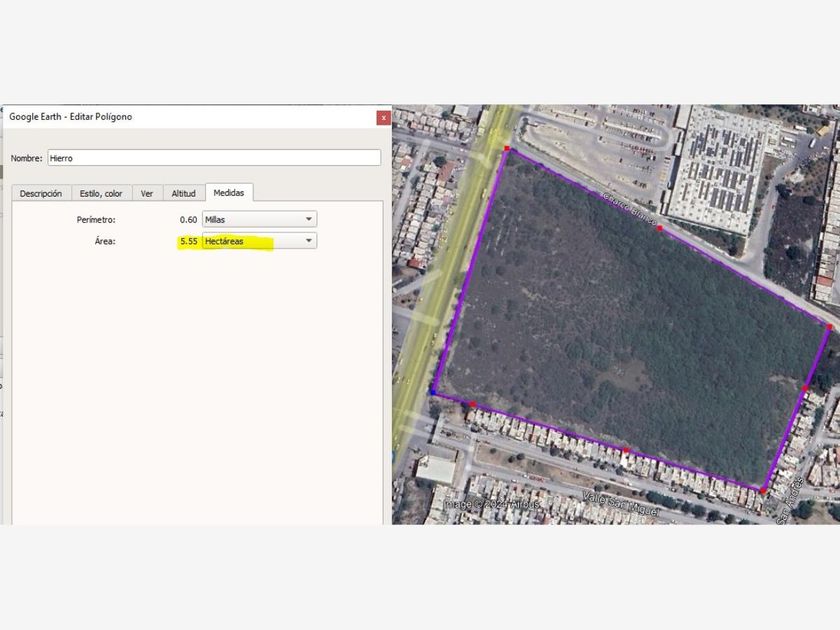Viewport: 840px width, 630px height.
Task: Click the arrow of the Millas combo box
Action: (x=309, y=218)
